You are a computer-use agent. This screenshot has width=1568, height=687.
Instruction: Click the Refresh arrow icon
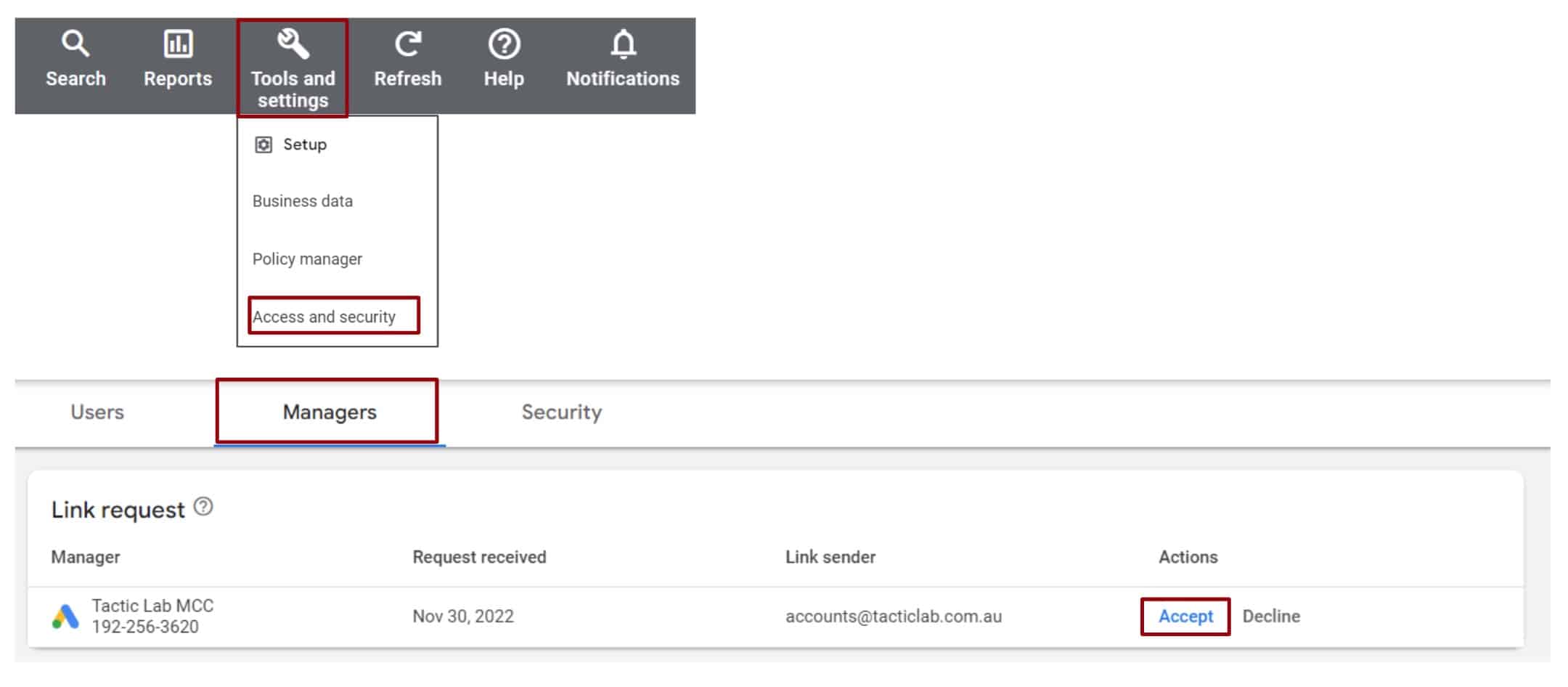click(x=408, y=44)
